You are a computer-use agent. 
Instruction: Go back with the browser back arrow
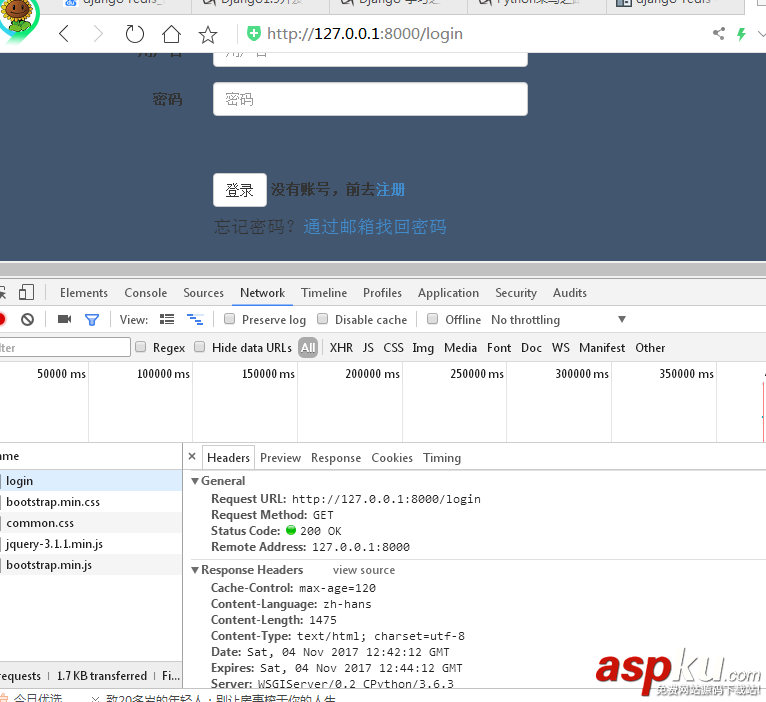[64, 34]
